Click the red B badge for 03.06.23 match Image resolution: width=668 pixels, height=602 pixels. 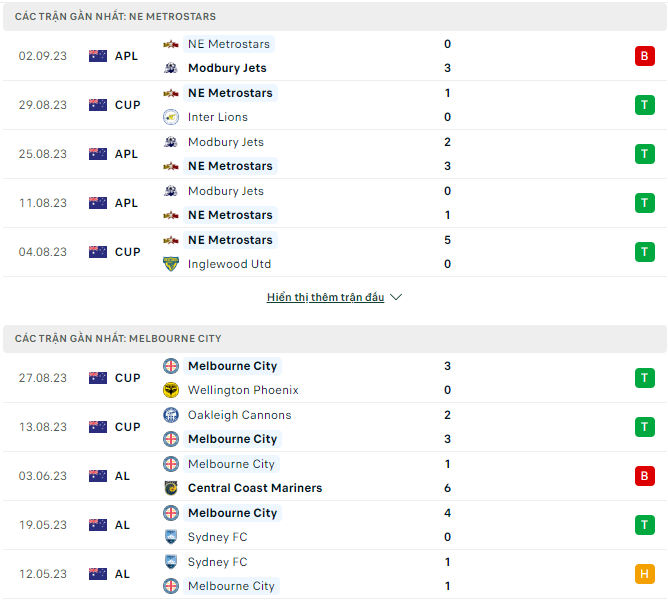[x=644, y=476]
